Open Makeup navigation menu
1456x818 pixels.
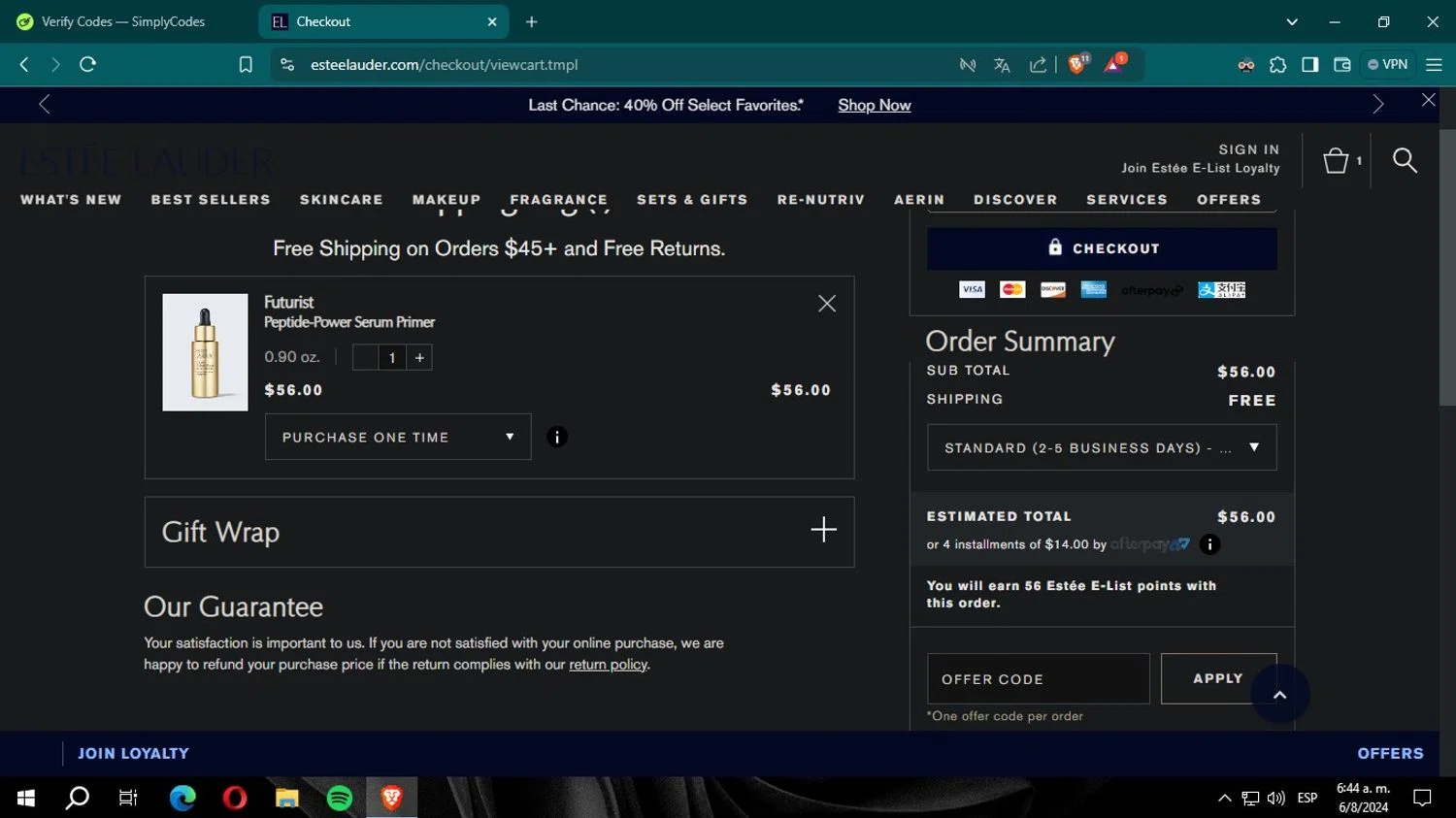[447, 199]
